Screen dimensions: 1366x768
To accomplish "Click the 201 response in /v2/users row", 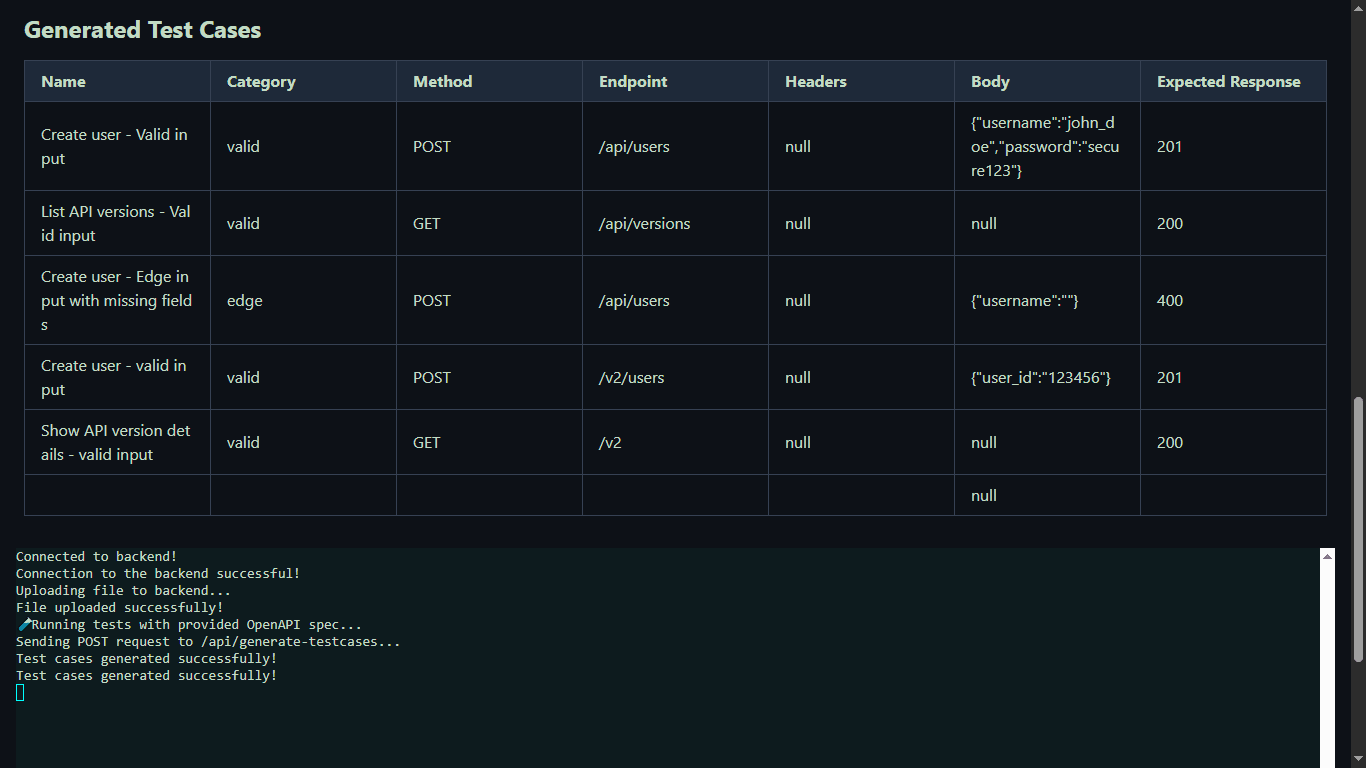I will [1233, 377].
